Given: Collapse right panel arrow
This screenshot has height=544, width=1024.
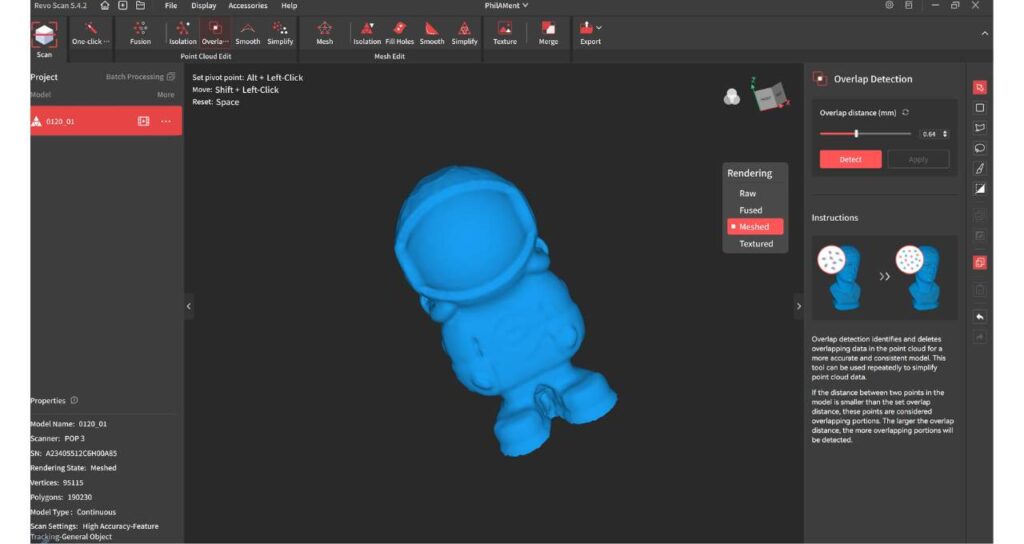Looking at the screenshot, I should tap(799, 306).
